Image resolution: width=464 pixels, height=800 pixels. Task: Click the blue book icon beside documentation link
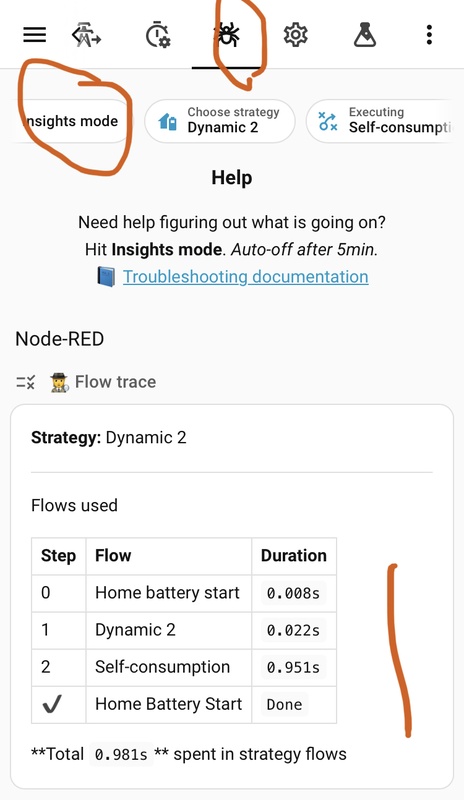106,277
